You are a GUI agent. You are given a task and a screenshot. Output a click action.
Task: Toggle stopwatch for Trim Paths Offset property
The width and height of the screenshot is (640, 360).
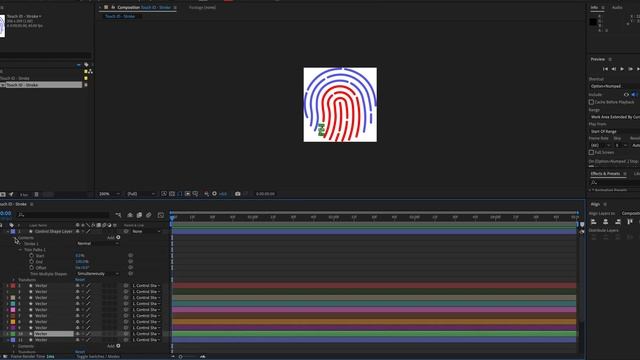31,268
